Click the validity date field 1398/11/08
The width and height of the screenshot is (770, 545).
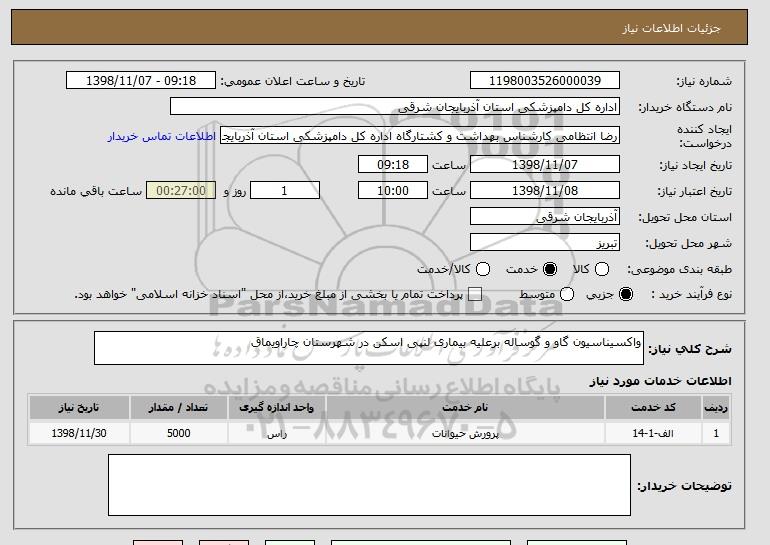coord(545,191)
